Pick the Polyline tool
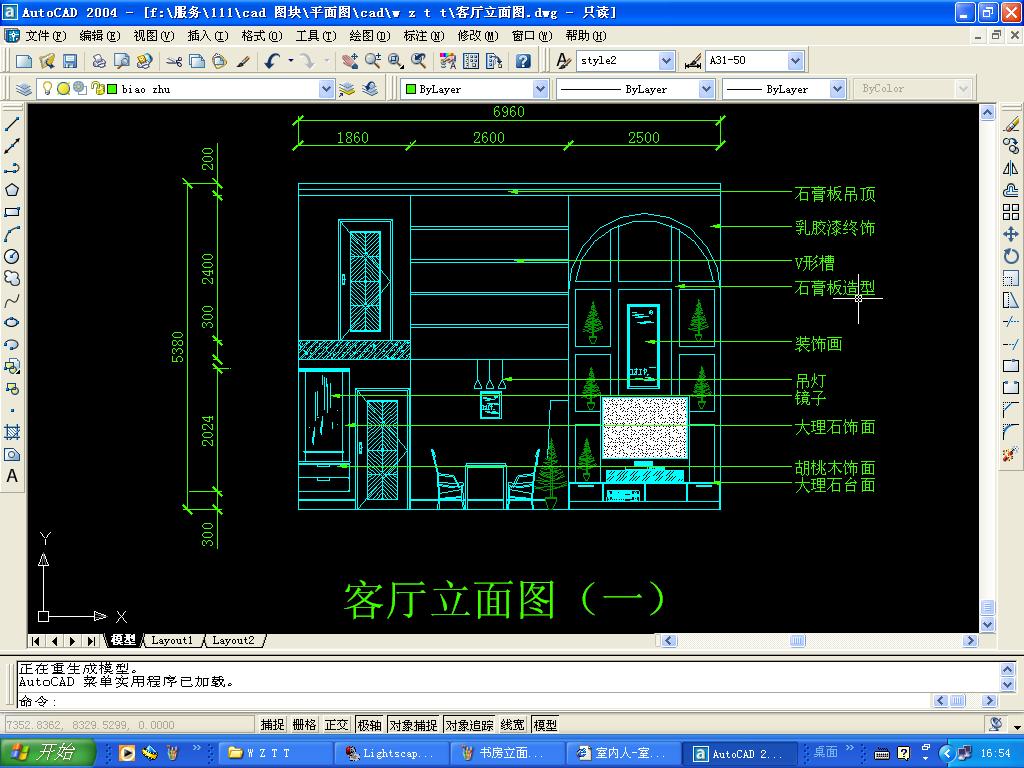The image size is (1024, 768). coord(12,168)
